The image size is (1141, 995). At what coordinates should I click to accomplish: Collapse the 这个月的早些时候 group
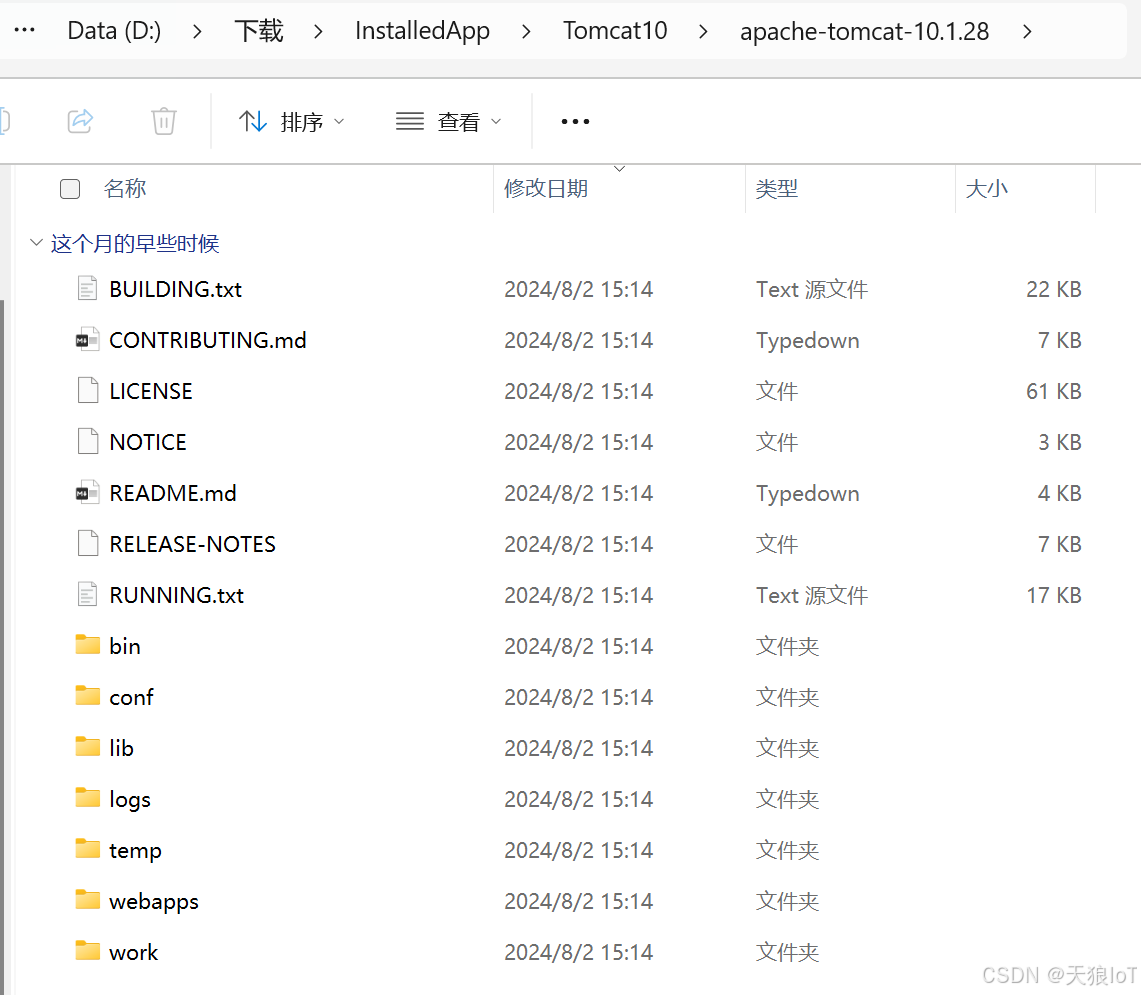pyautogui.click(x=36, y=242)
